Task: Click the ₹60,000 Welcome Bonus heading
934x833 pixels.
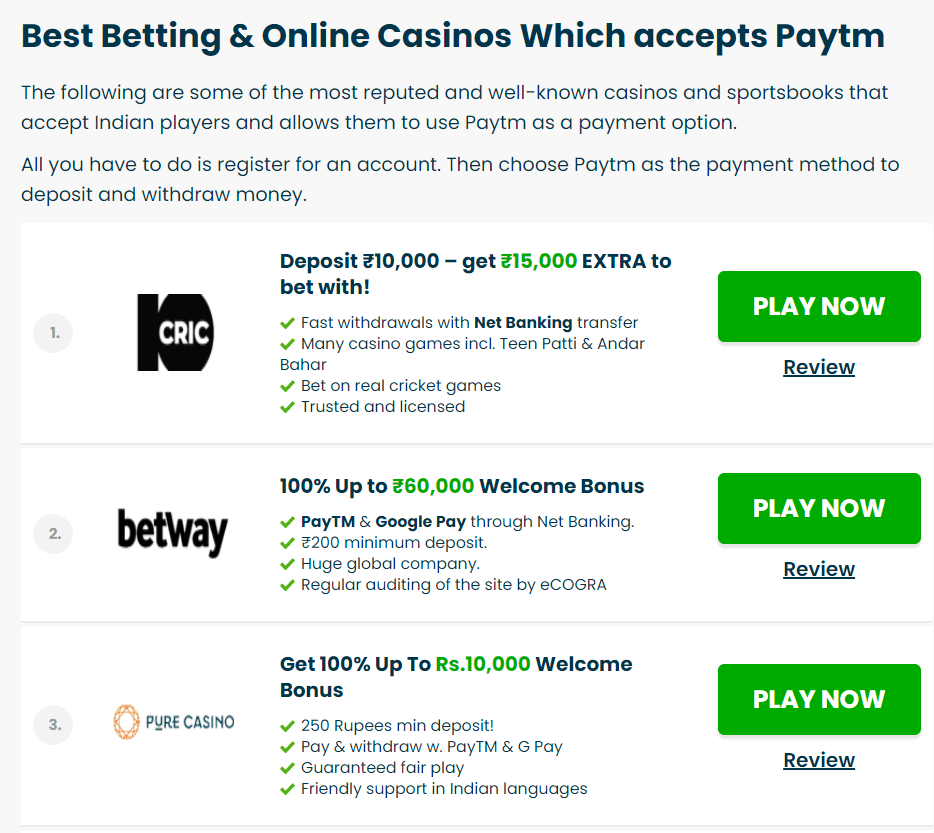Action: (462, 486)
